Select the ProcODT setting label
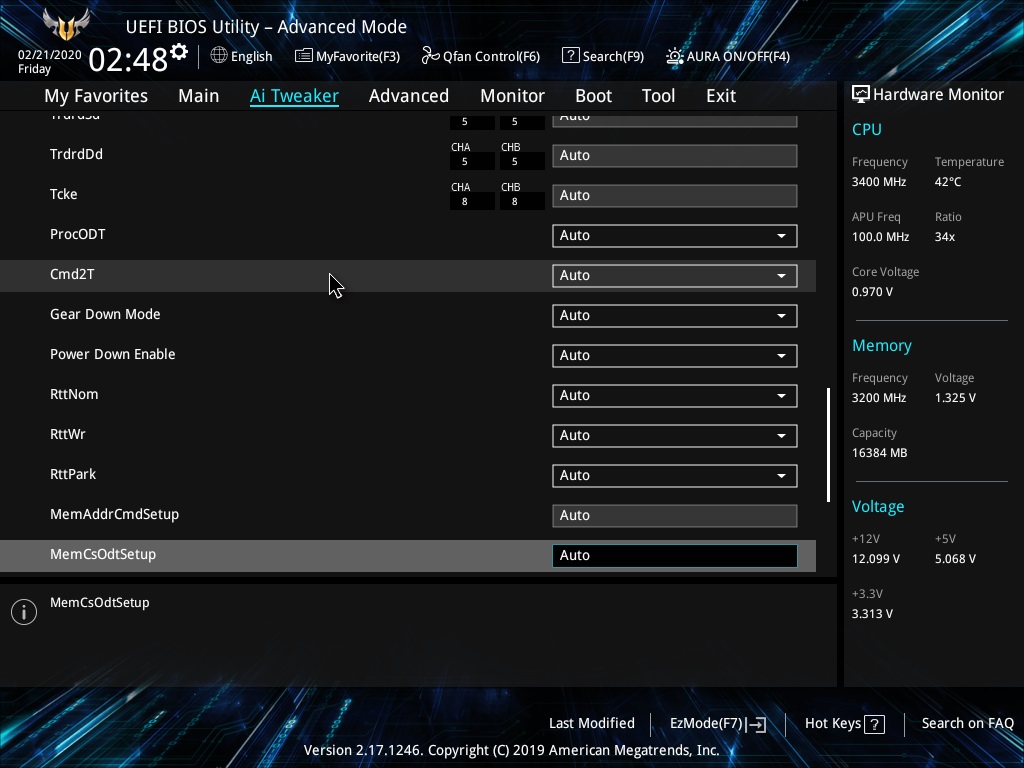 pos(78,234)
